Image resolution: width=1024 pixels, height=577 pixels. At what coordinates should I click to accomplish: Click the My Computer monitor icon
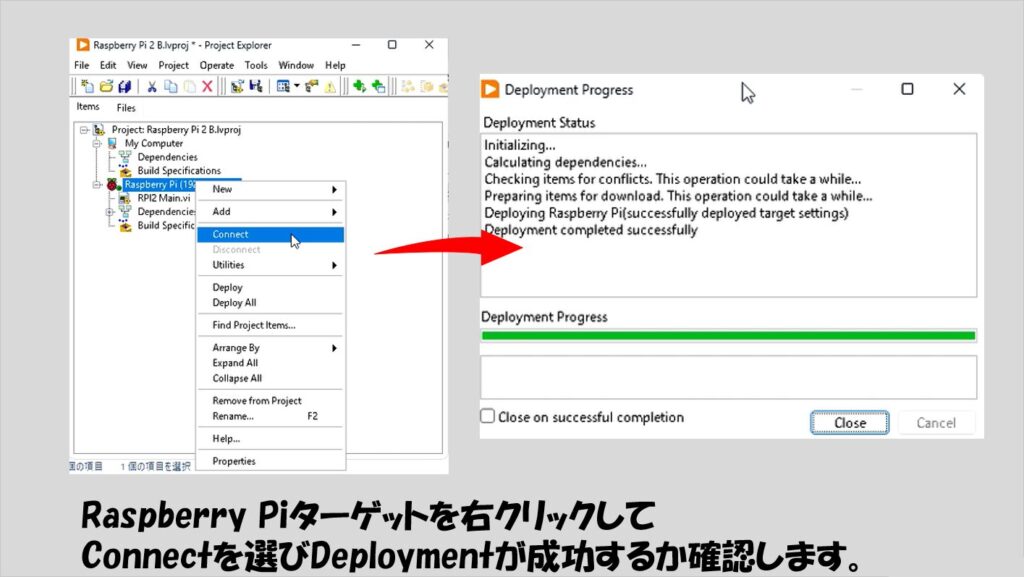click(x=112, y=143)
